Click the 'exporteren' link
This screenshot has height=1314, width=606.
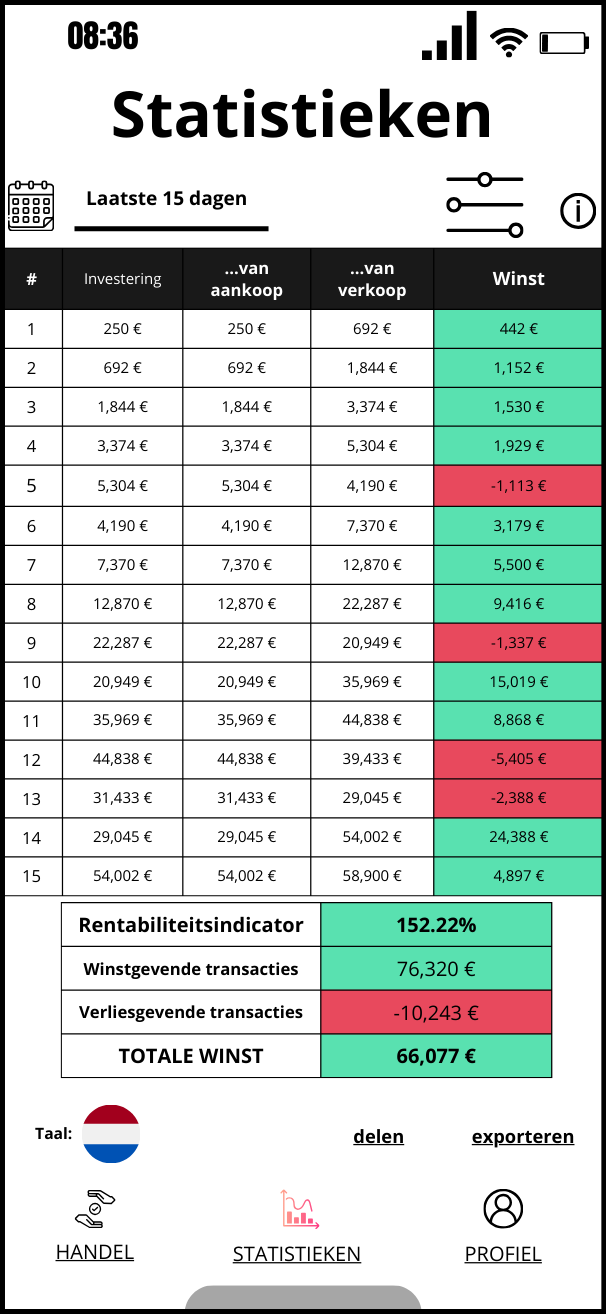(x=523, y=1136)
